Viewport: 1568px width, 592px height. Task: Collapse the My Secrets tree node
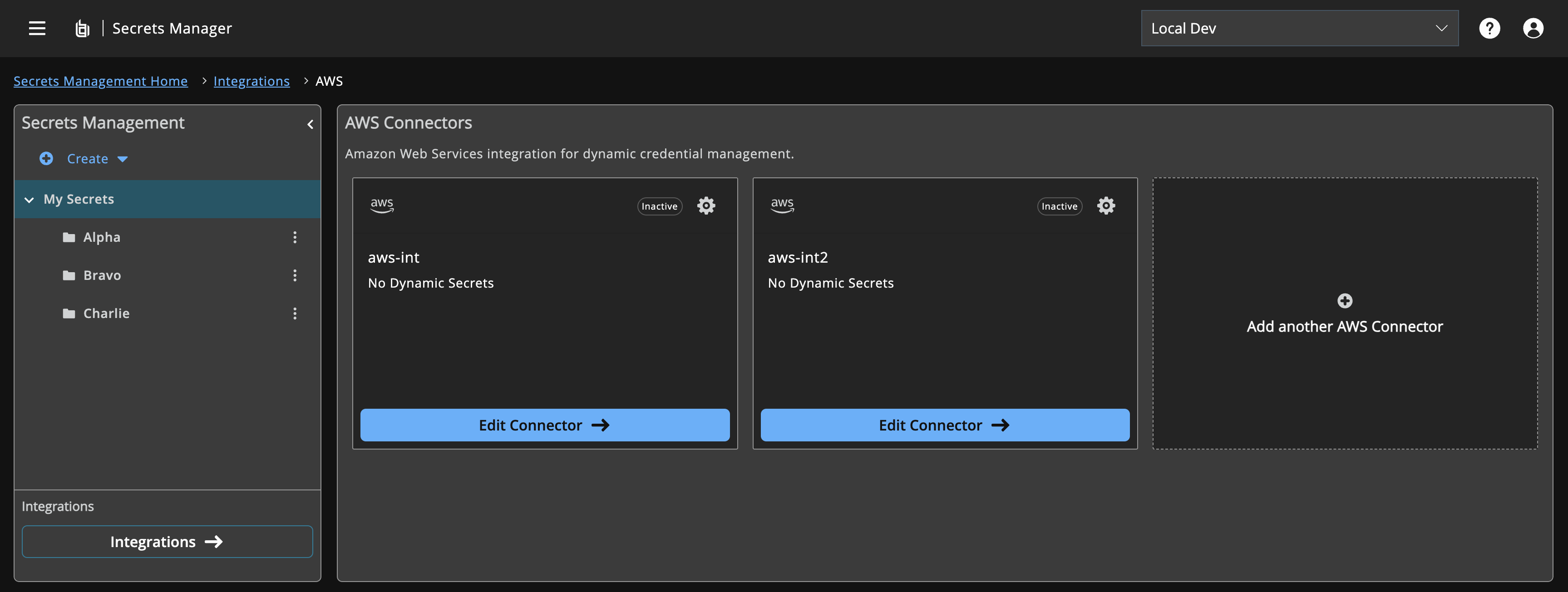pyautogui.click(x=29, y=200)
